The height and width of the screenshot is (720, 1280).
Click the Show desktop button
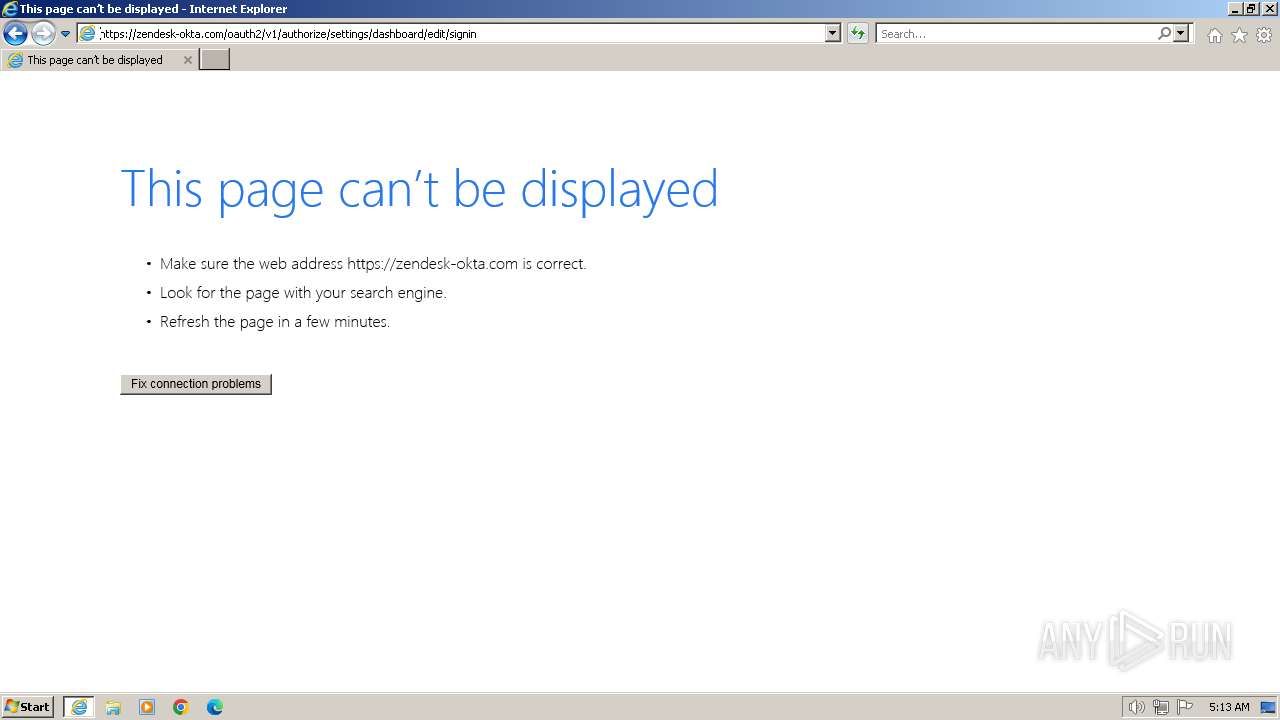pos(1268,707)
